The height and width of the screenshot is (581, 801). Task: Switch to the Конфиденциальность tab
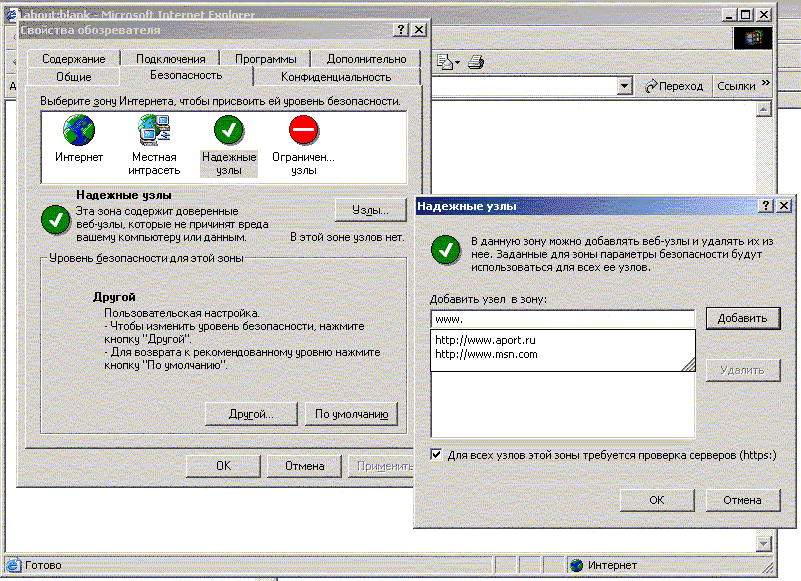pos(336,77)
